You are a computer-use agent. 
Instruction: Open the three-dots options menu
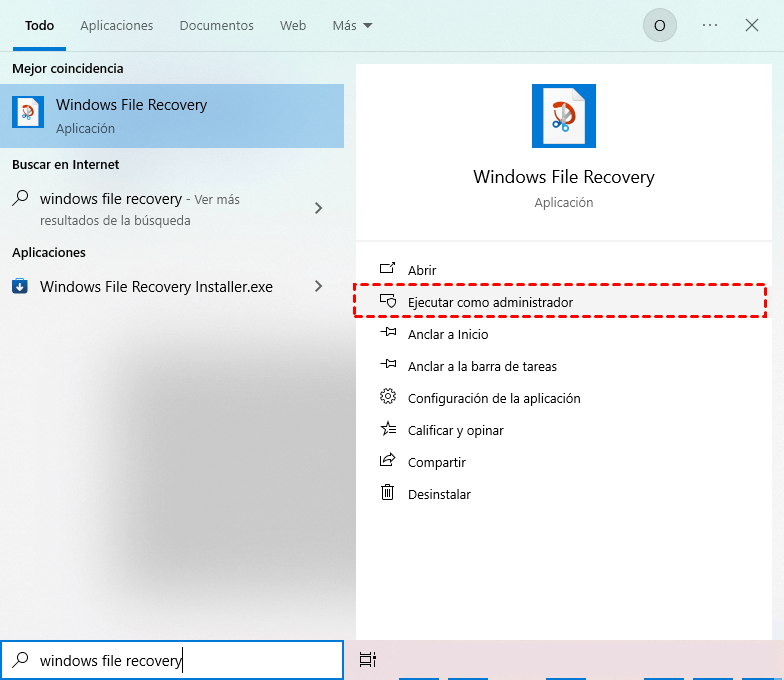pyautogui.click(x=710, y=25)
